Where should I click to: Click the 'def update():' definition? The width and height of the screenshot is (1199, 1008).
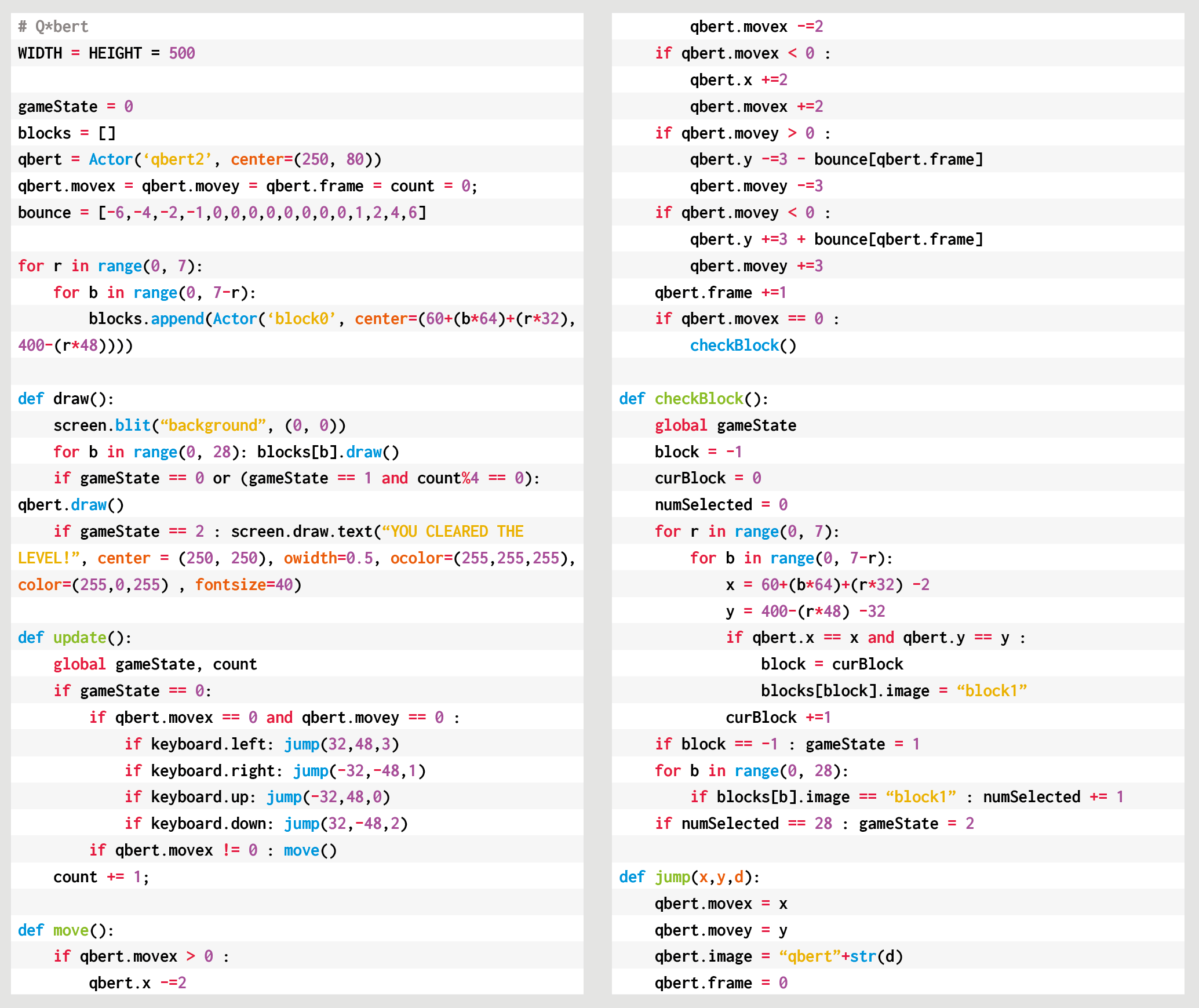click(75, 638)
